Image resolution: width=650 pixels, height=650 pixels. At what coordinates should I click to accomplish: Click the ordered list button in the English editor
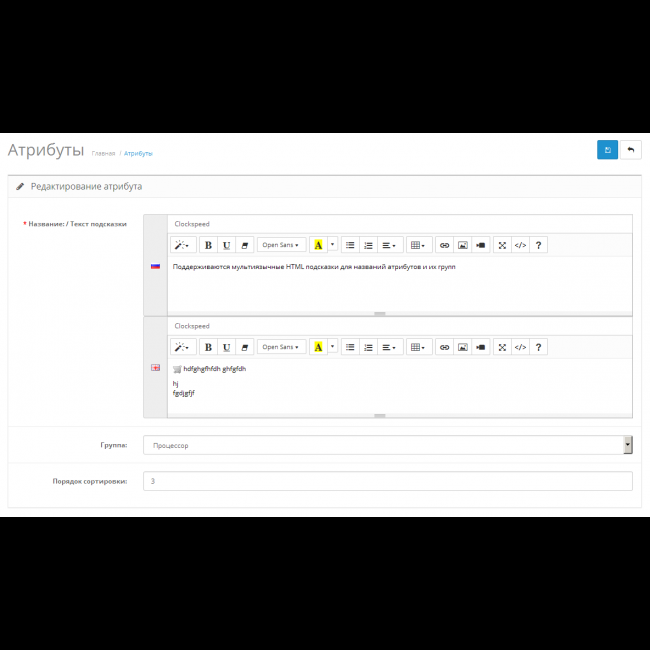point(368,347)
